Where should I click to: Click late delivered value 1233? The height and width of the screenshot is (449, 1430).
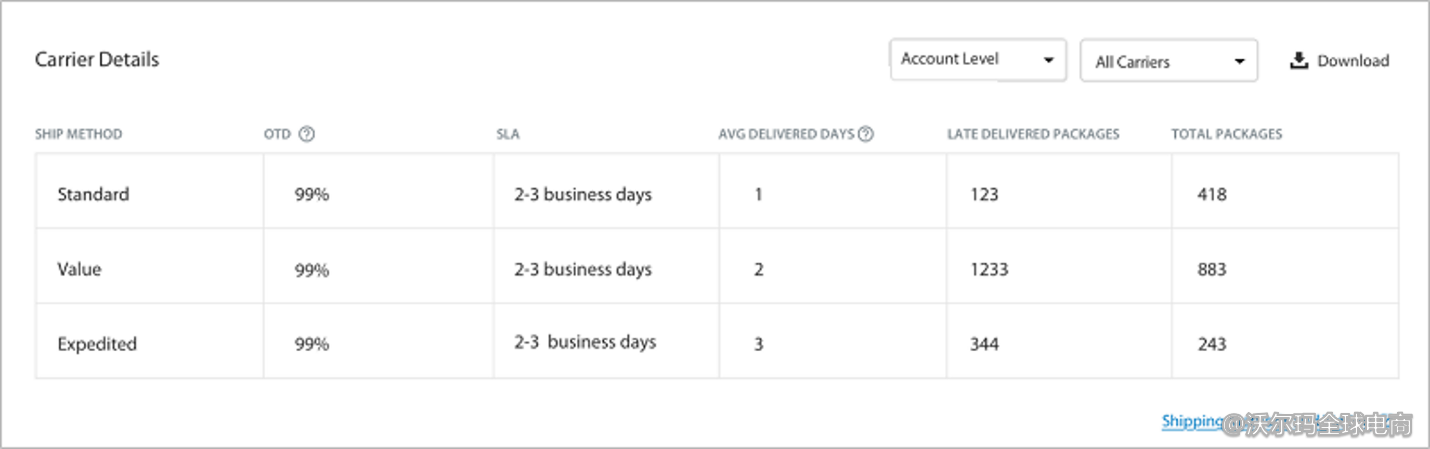pyautogui.click(x=989, y=269)
